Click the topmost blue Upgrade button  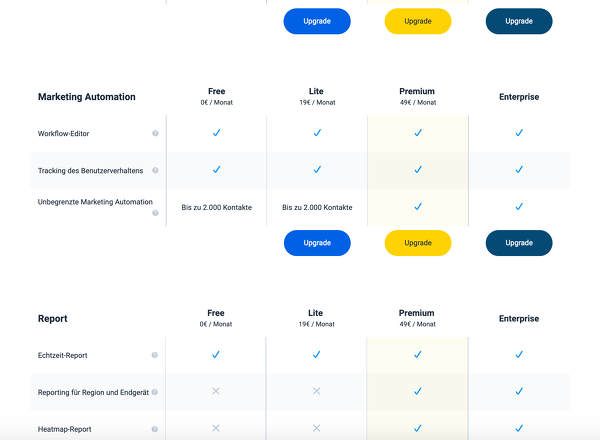pyautogui.click(x=317, y=21)
